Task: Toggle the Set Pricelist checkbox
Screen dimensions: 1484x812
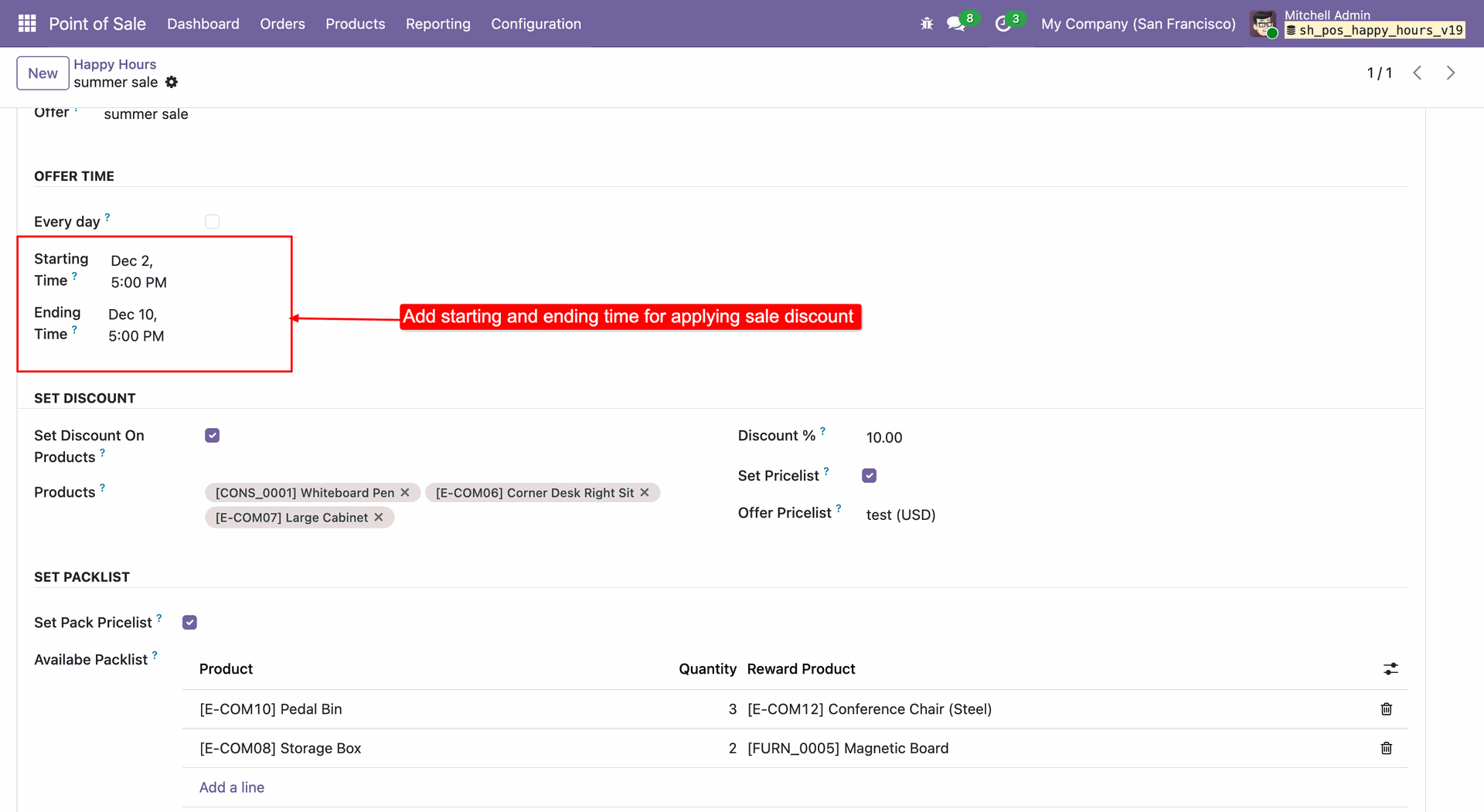Action: point(870,476)
